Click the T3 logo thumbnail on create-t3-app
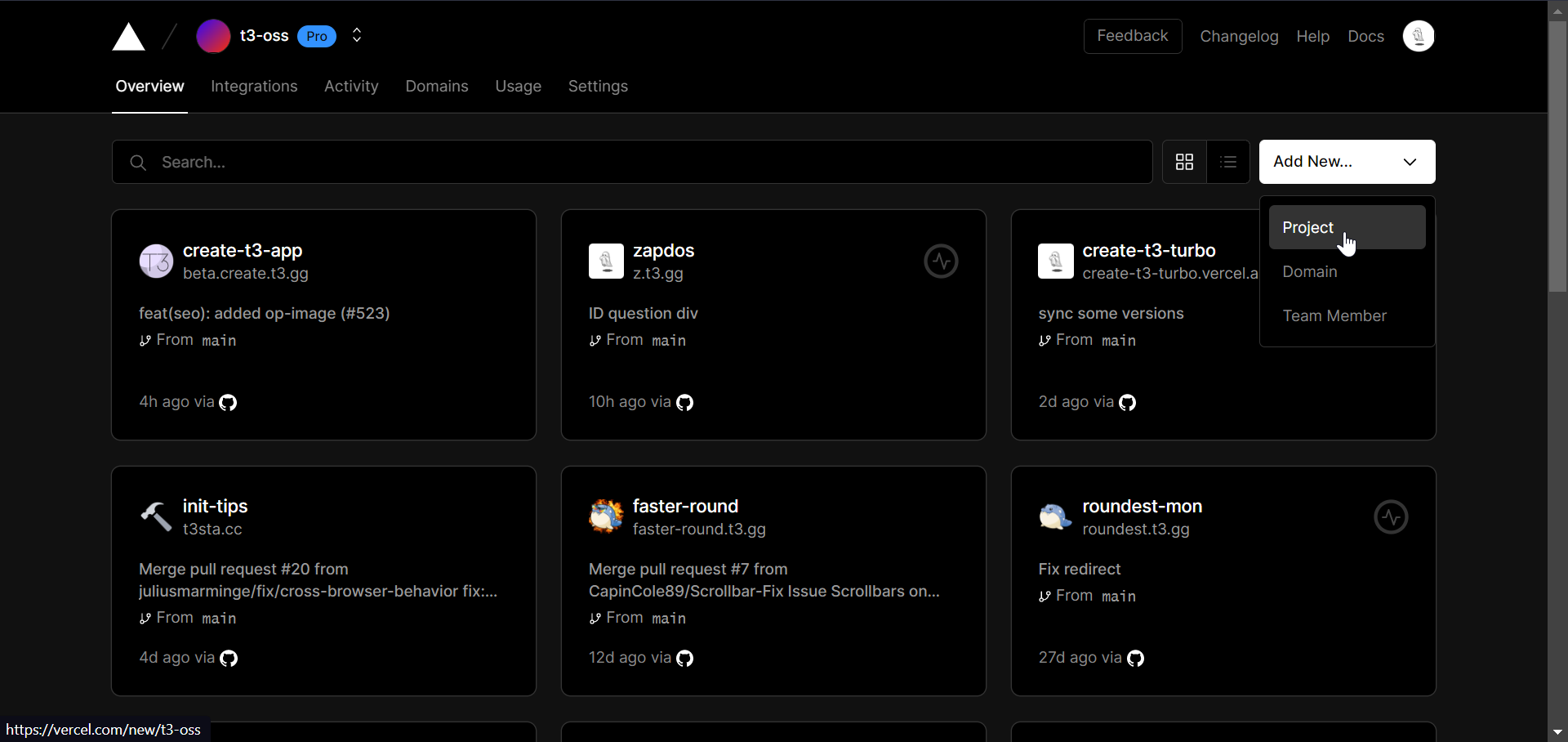Image resolution: width=1568 pixels, height=742 pixels. point(155,261)
